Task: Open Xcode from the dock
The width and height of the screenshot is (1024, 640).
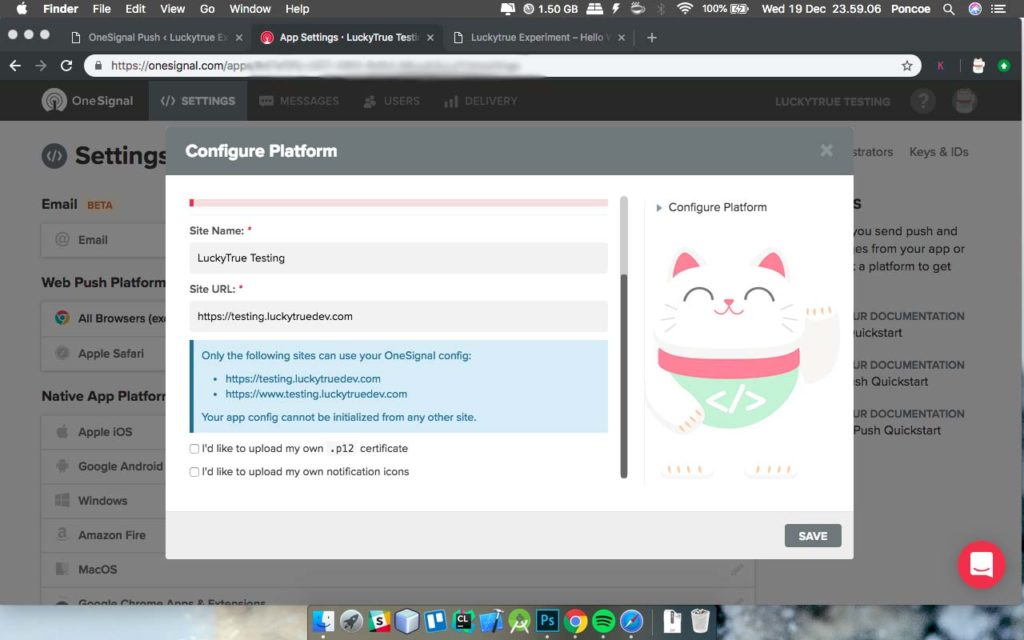Action: tap(491, 621)
